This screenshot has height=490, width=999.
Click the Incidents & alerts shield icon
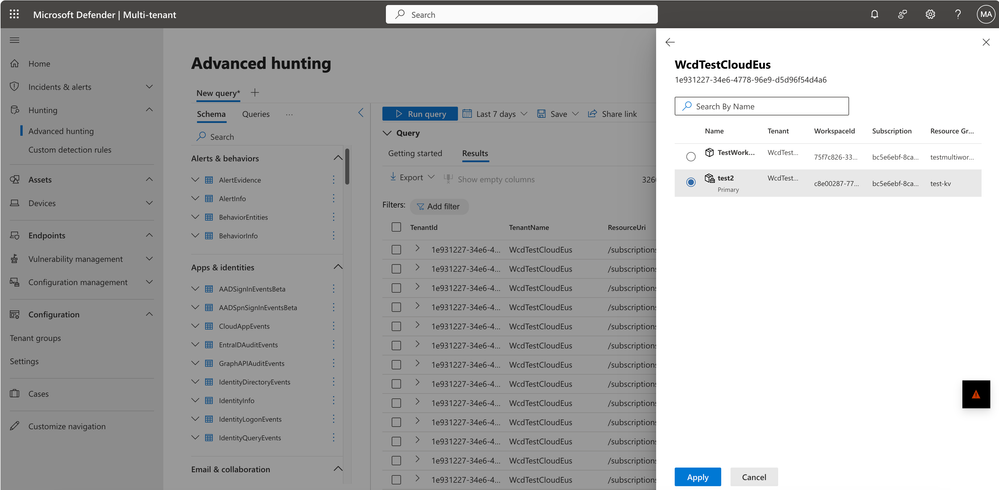click(15, 87)
